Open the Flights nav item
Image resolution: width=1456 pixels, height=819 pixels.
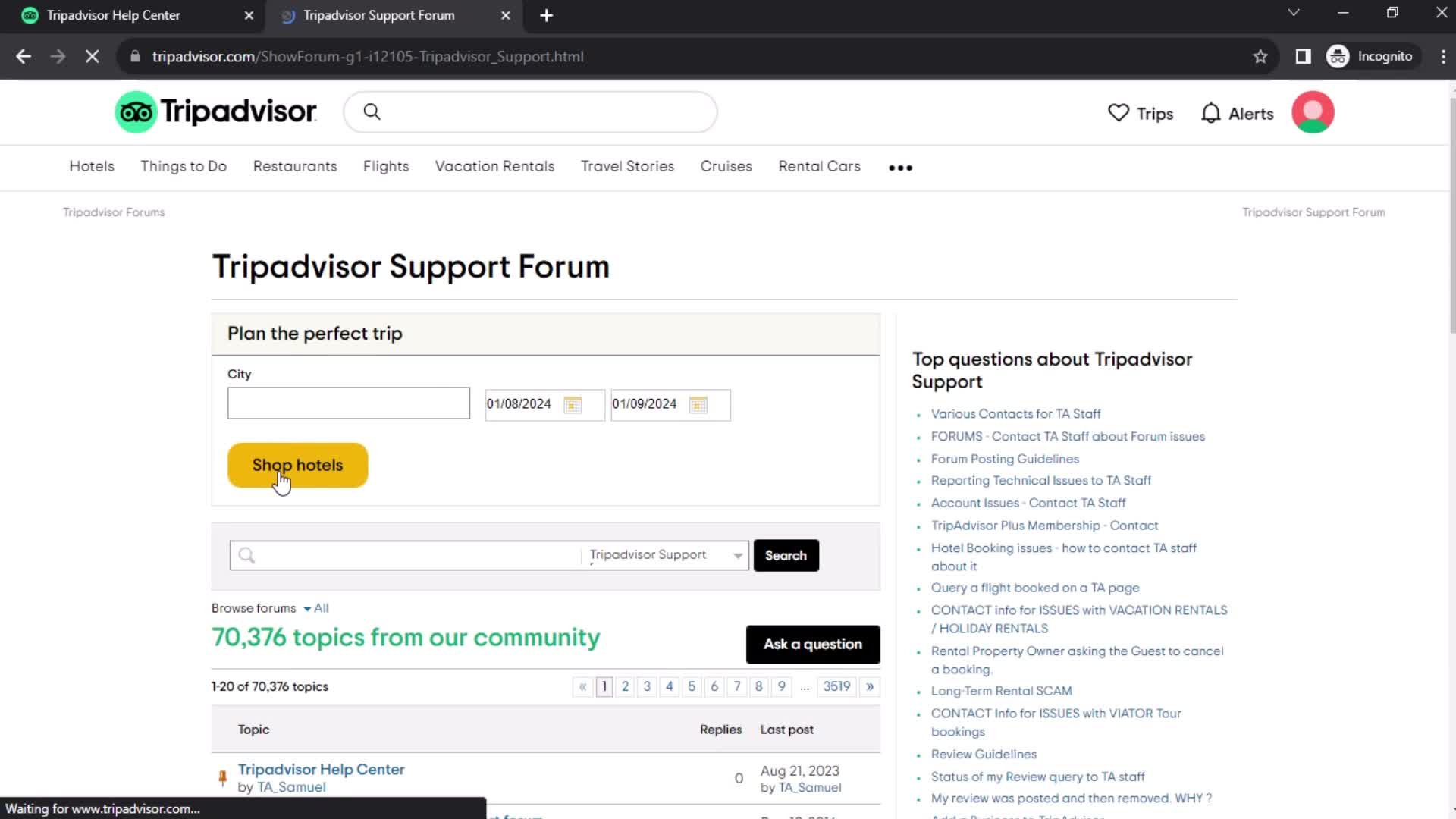point(386,166)
